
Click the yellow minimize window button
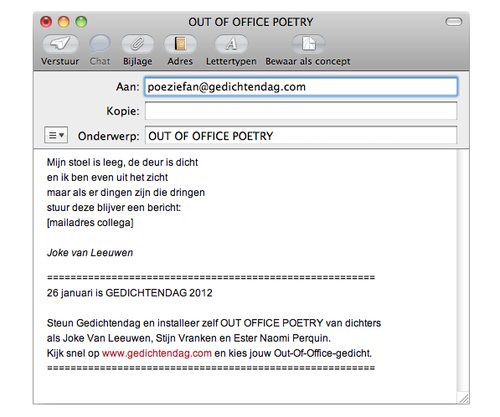tap(64, 22)
